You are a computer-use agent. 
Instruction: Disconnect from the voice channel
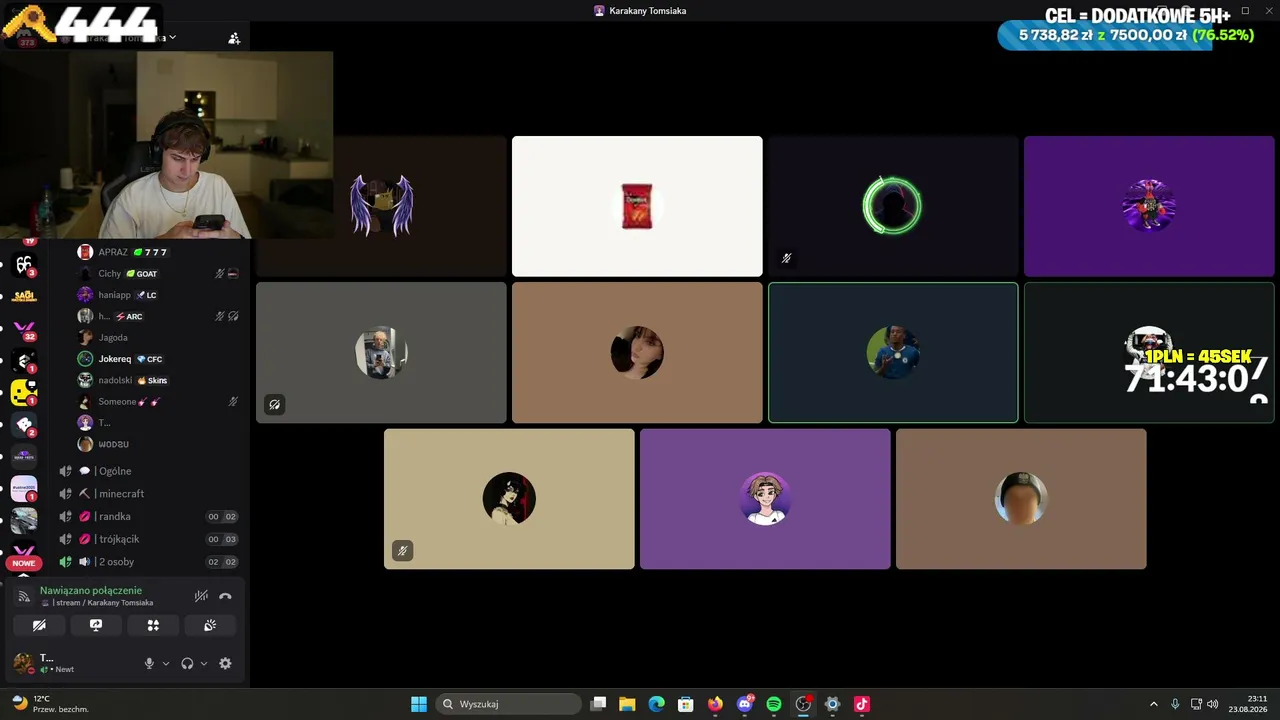225,596
